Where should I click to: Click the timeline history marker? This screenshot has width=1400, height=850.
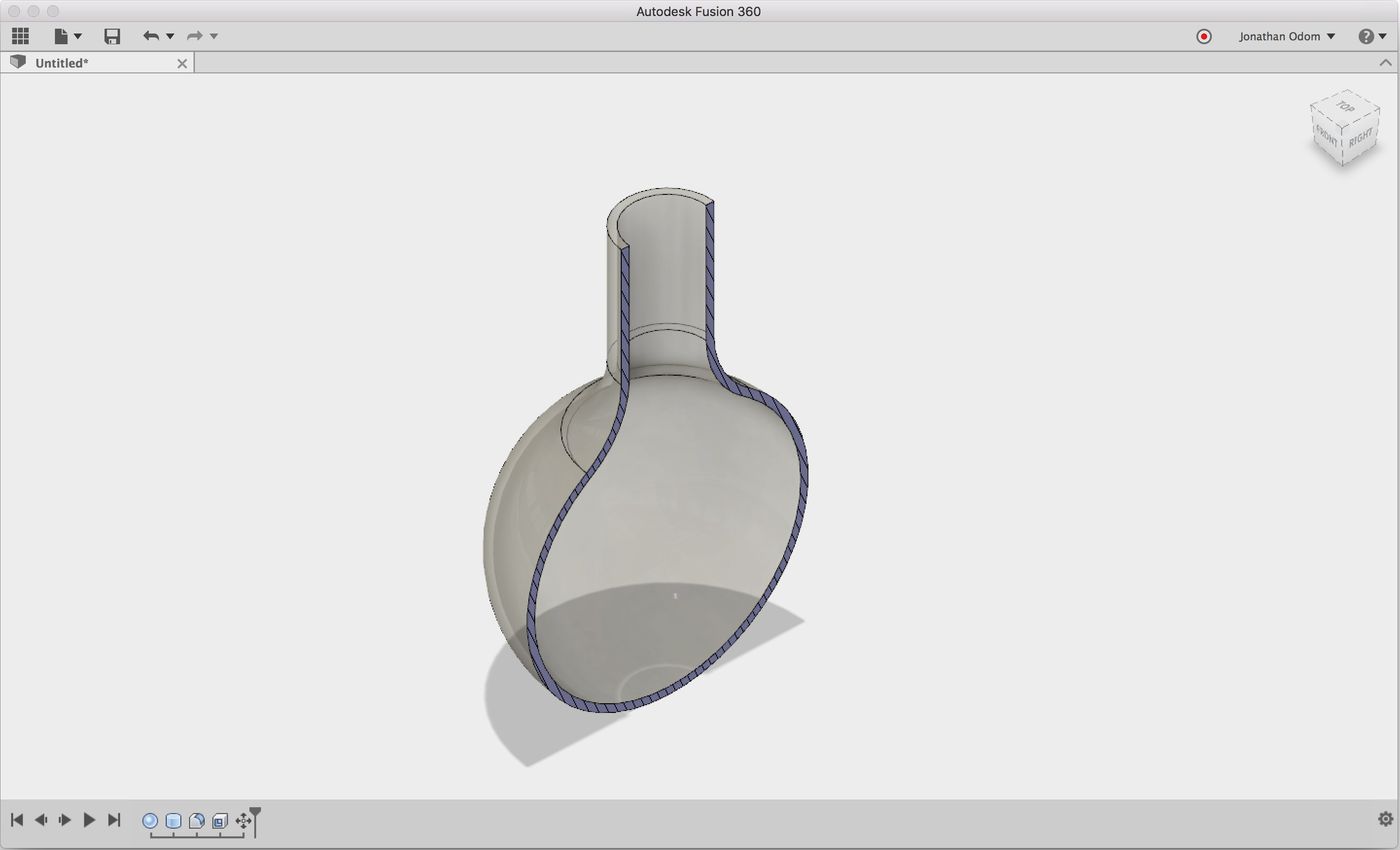[x=255, y=820]
